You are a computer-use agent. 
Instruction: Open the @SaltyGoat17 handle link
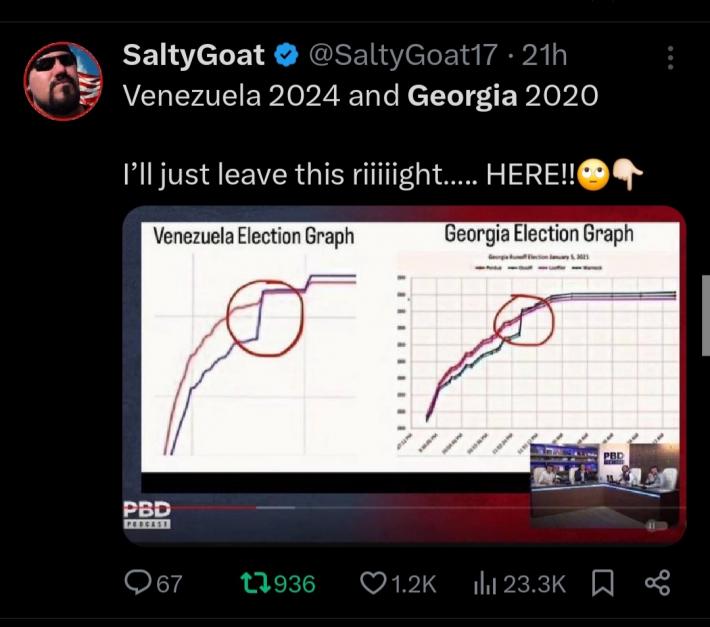402,57
